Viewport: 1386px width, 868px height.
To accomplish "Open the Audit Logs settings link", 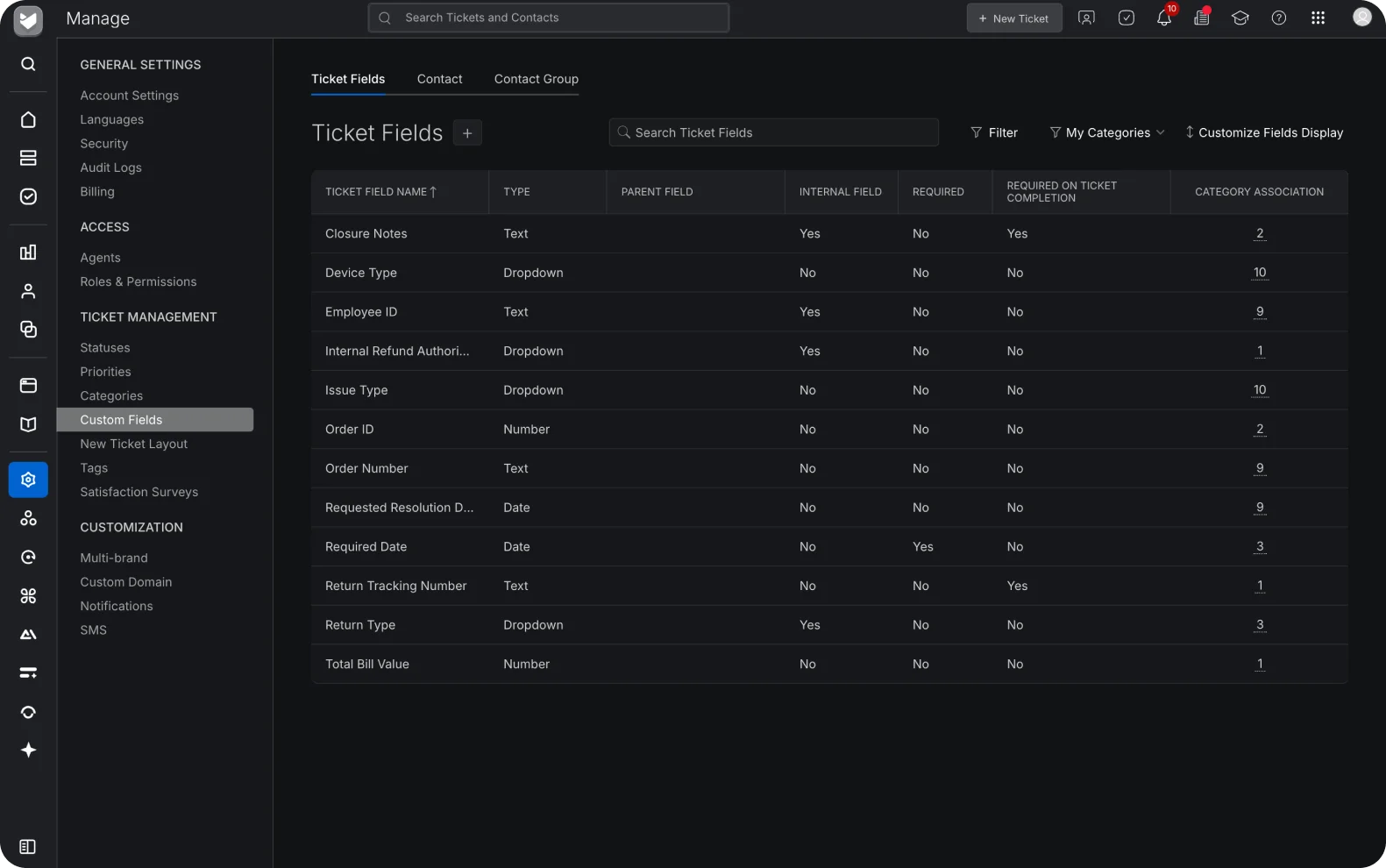I will [110, 167].
